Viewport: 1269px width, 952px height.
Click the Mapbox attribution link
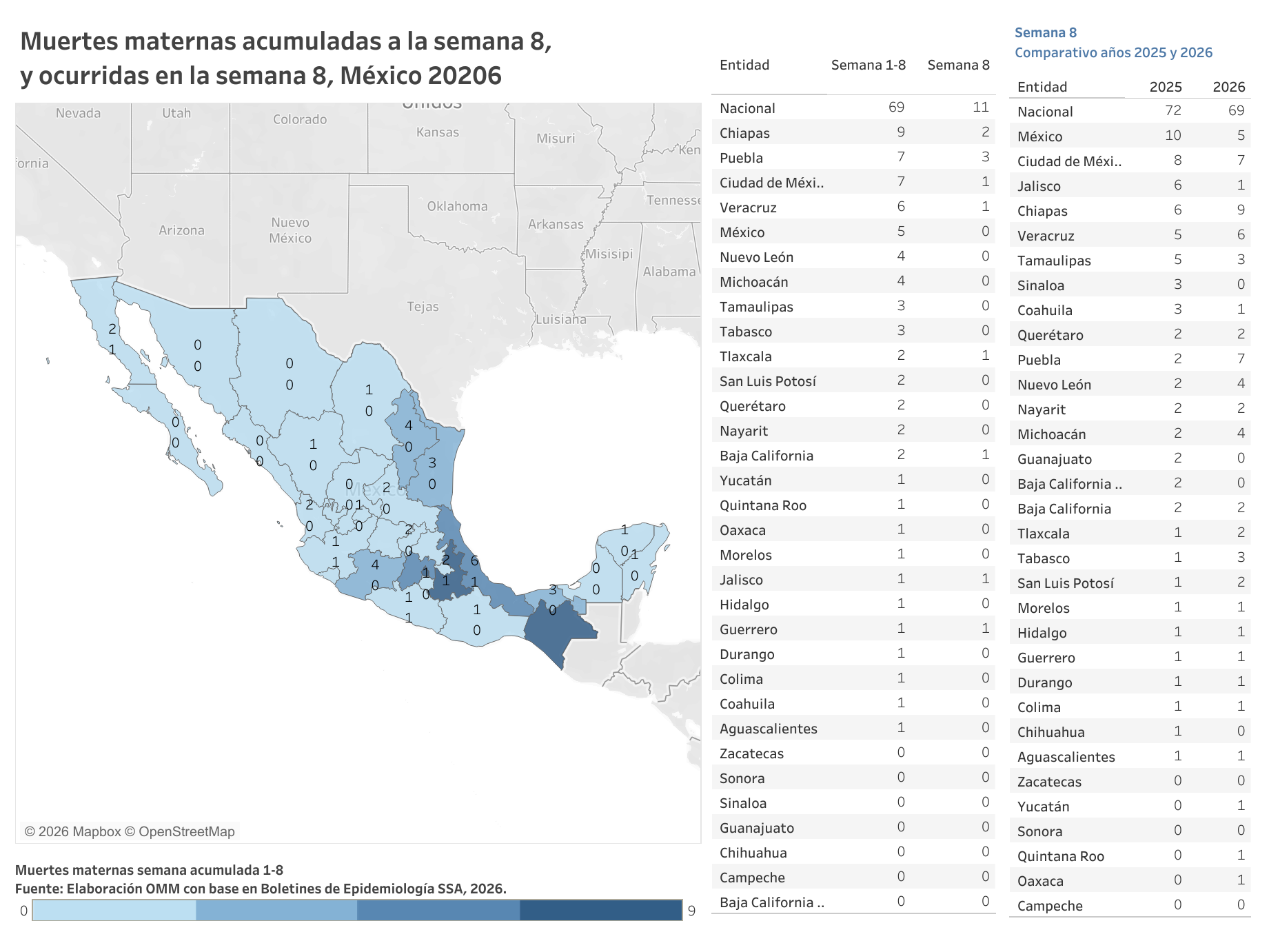coord(79,831)
